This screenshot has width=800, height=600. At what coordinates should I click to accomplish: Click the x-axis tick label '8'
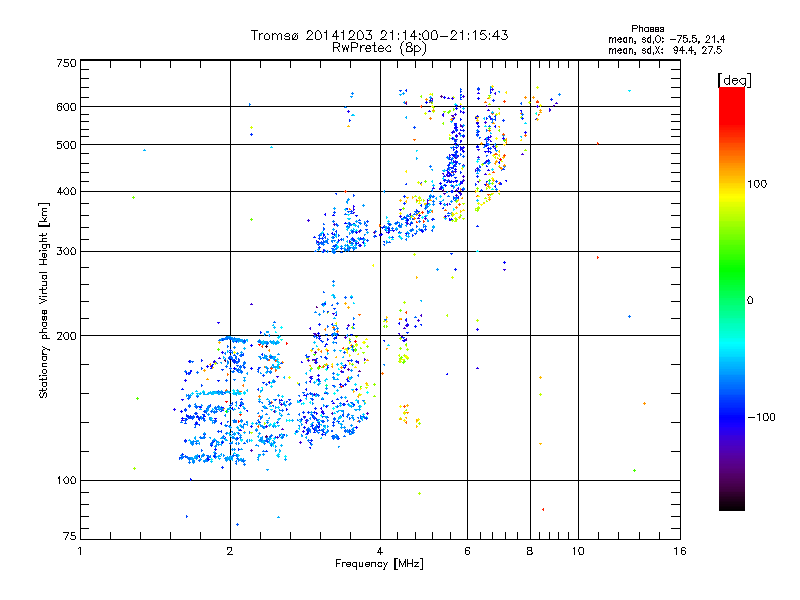pos(530,551)
